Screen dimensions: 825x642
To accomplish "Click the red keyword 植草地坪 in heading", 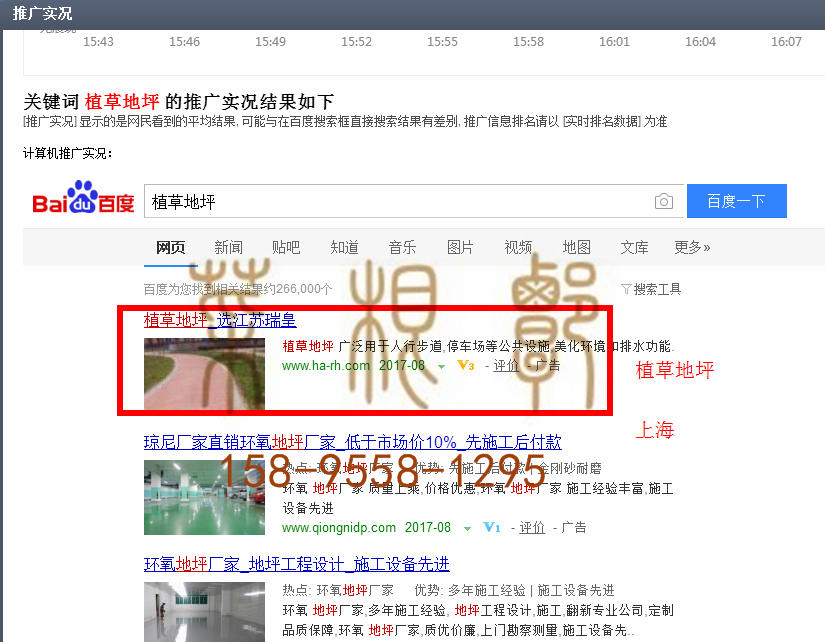I will click(x=122, y=101).
